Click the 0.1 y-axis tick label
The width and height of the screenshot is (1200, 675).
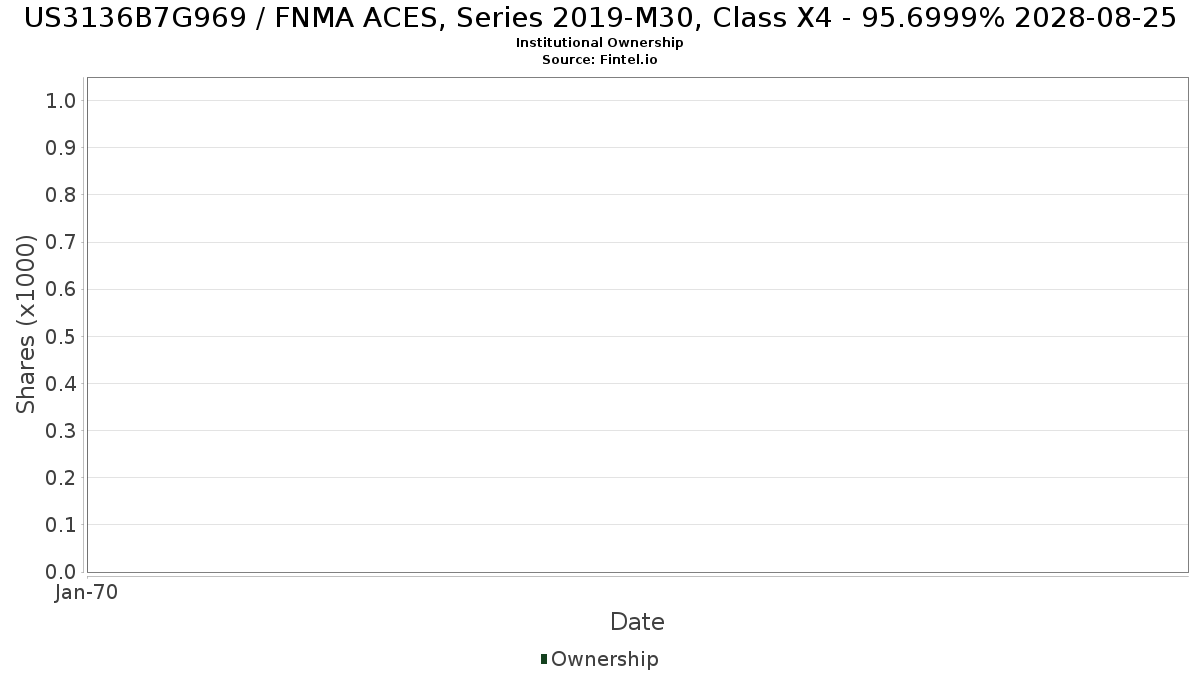pos(61,524)
